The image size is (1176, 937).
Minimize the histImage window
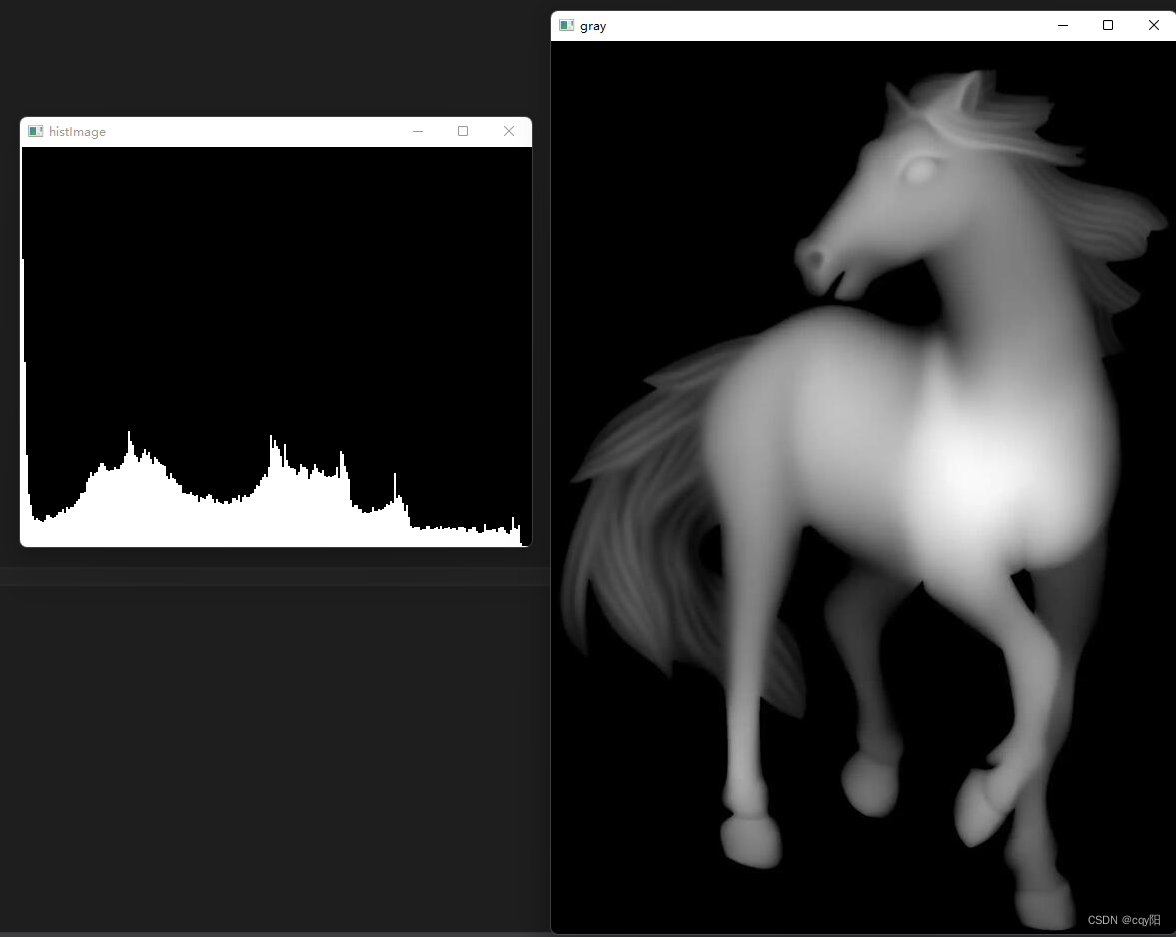pos(418,131)
